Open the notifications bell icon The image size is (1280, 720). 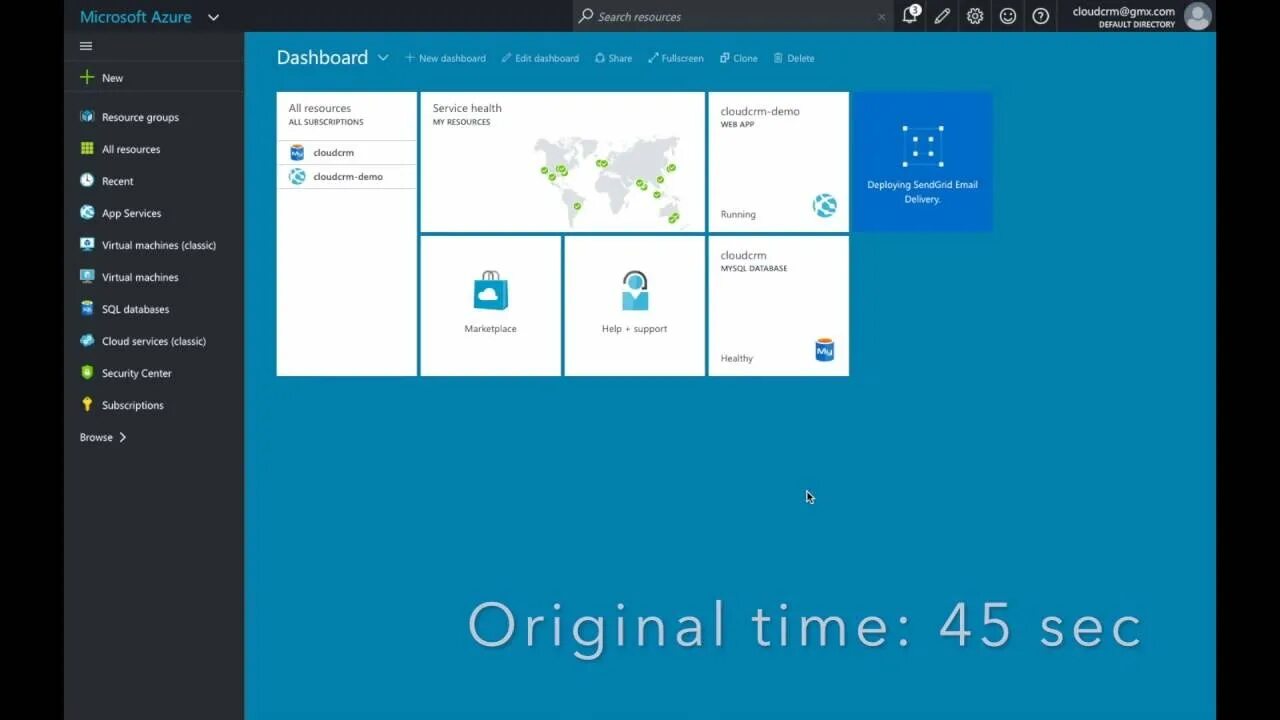(910, 16)
